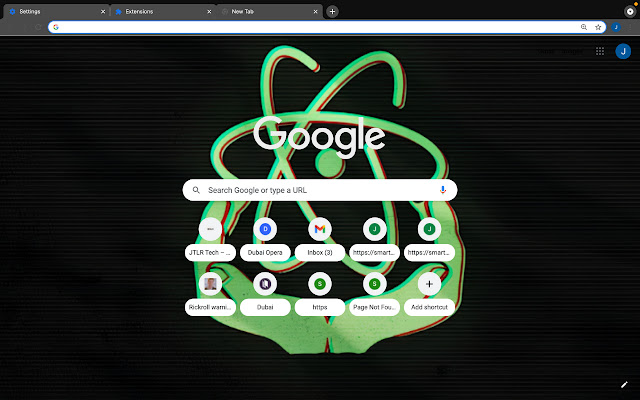Bookmark this page with the star icon

click(598, 27)
